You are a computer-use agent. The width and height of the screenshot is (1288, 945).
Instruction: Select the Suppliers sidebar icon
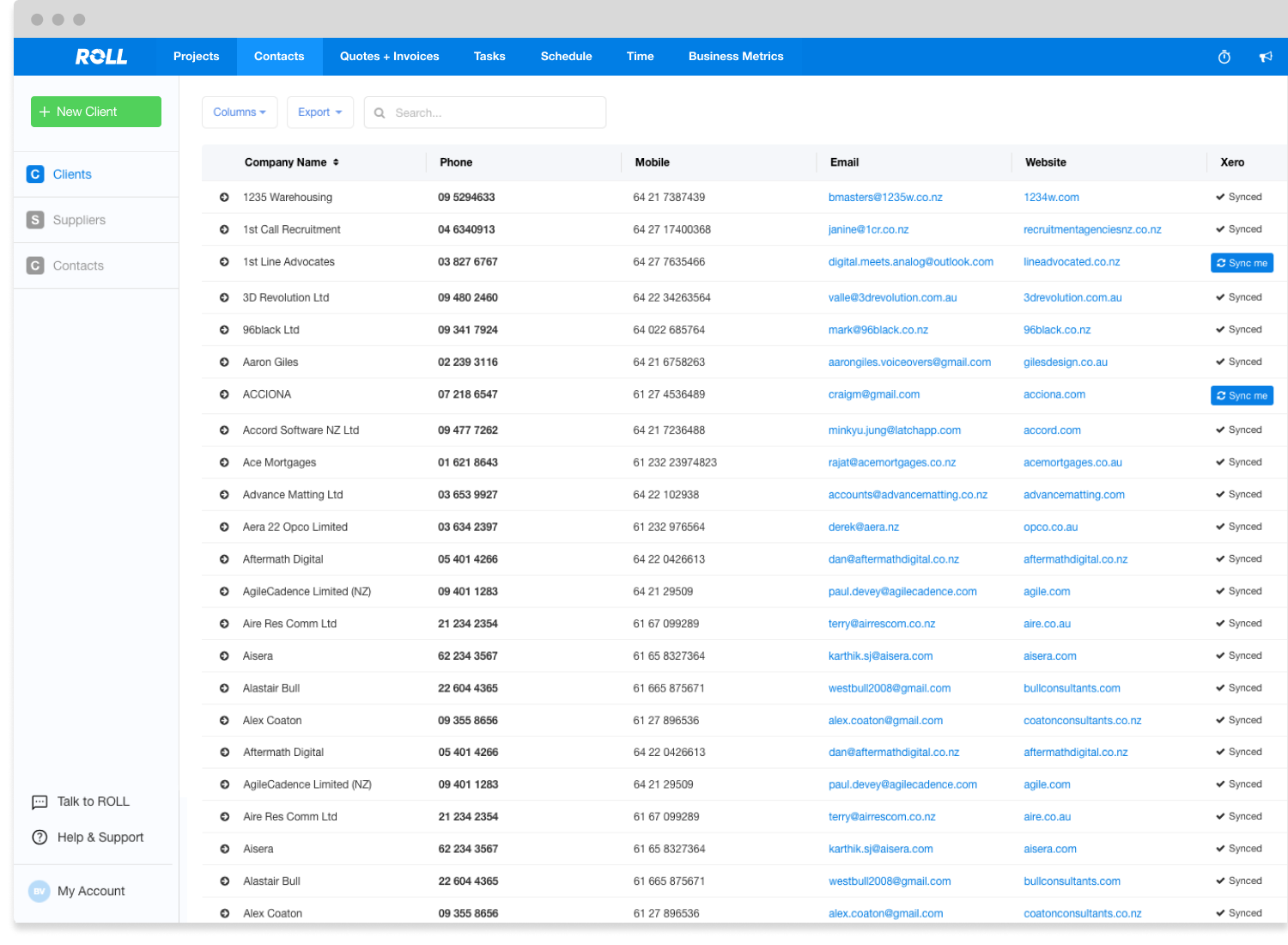click(35, 220)
